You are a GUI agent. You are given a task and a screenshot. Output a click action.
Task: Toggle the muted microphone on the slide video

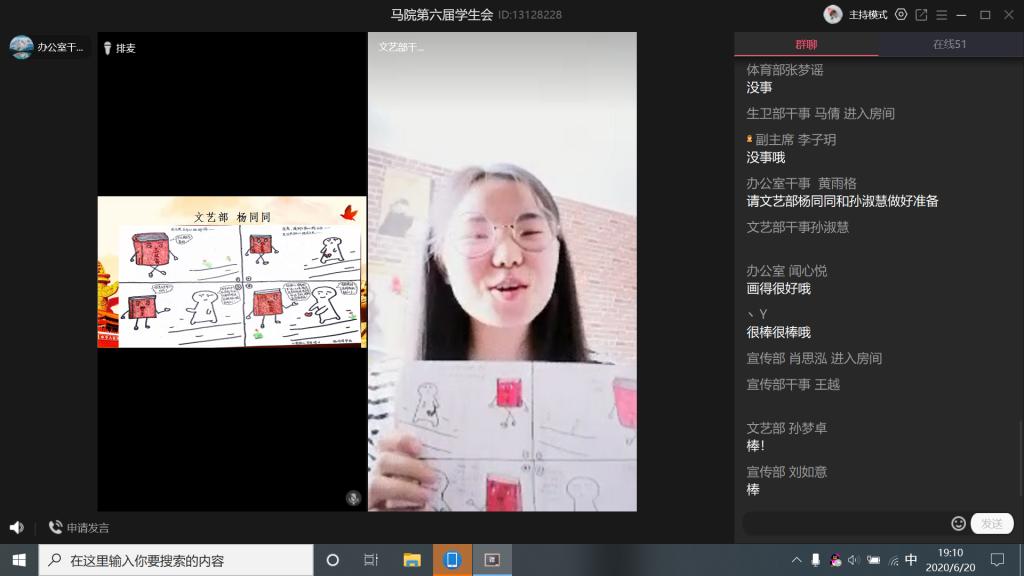coord(353,497)
